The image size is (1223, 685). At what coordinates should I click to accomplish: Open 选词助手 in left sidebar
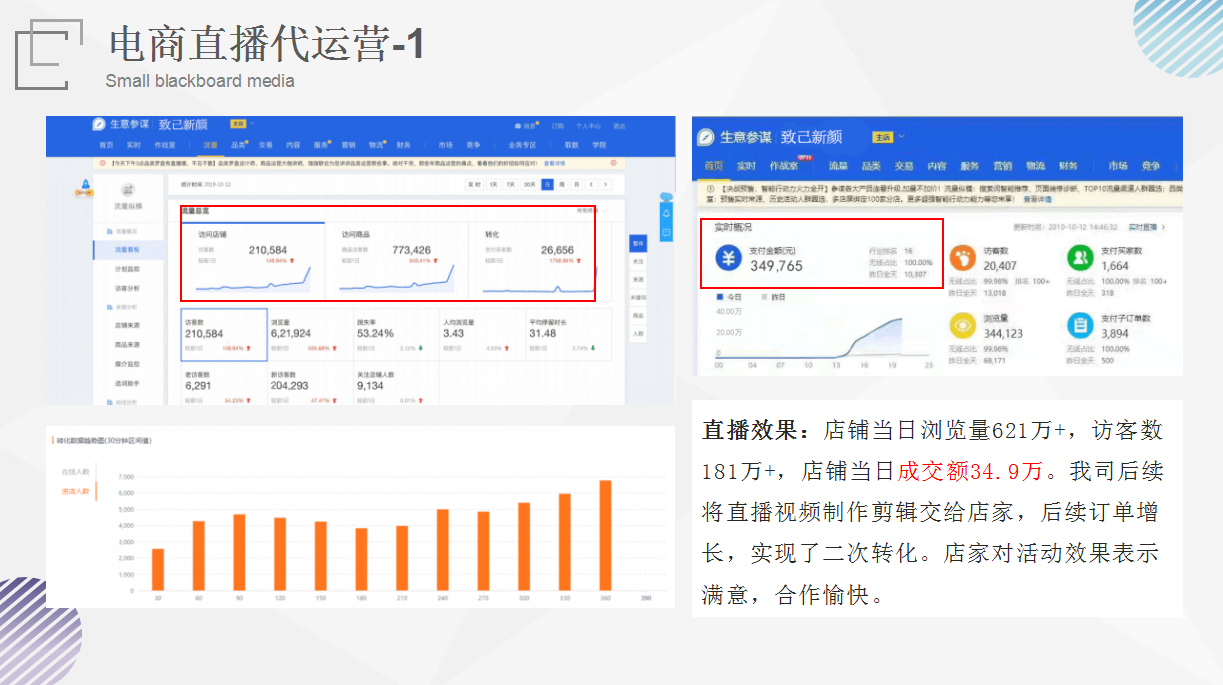[x=127, y=384]
